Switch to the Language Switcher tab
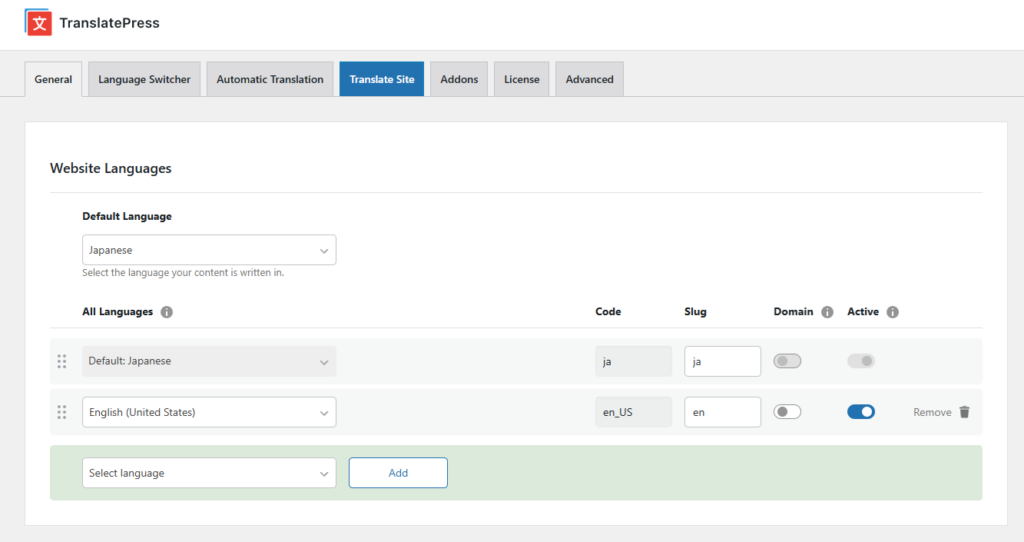 tap(144, 80)
